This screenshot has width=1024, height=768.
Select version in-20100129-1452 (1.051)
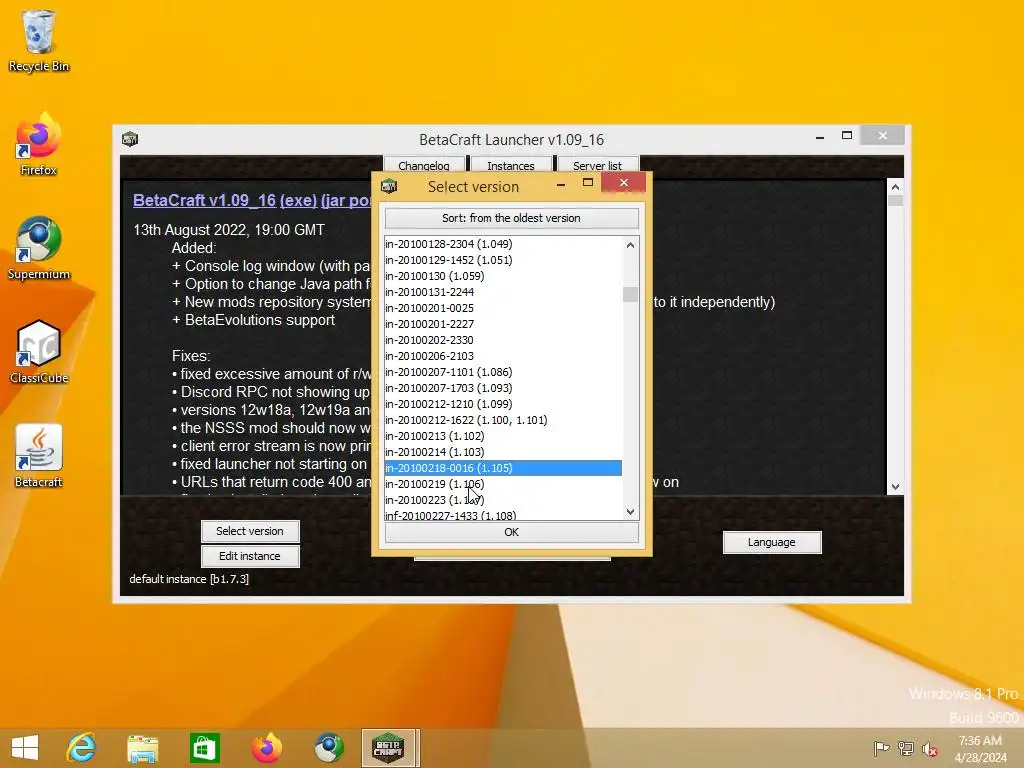tap(503, 260)
